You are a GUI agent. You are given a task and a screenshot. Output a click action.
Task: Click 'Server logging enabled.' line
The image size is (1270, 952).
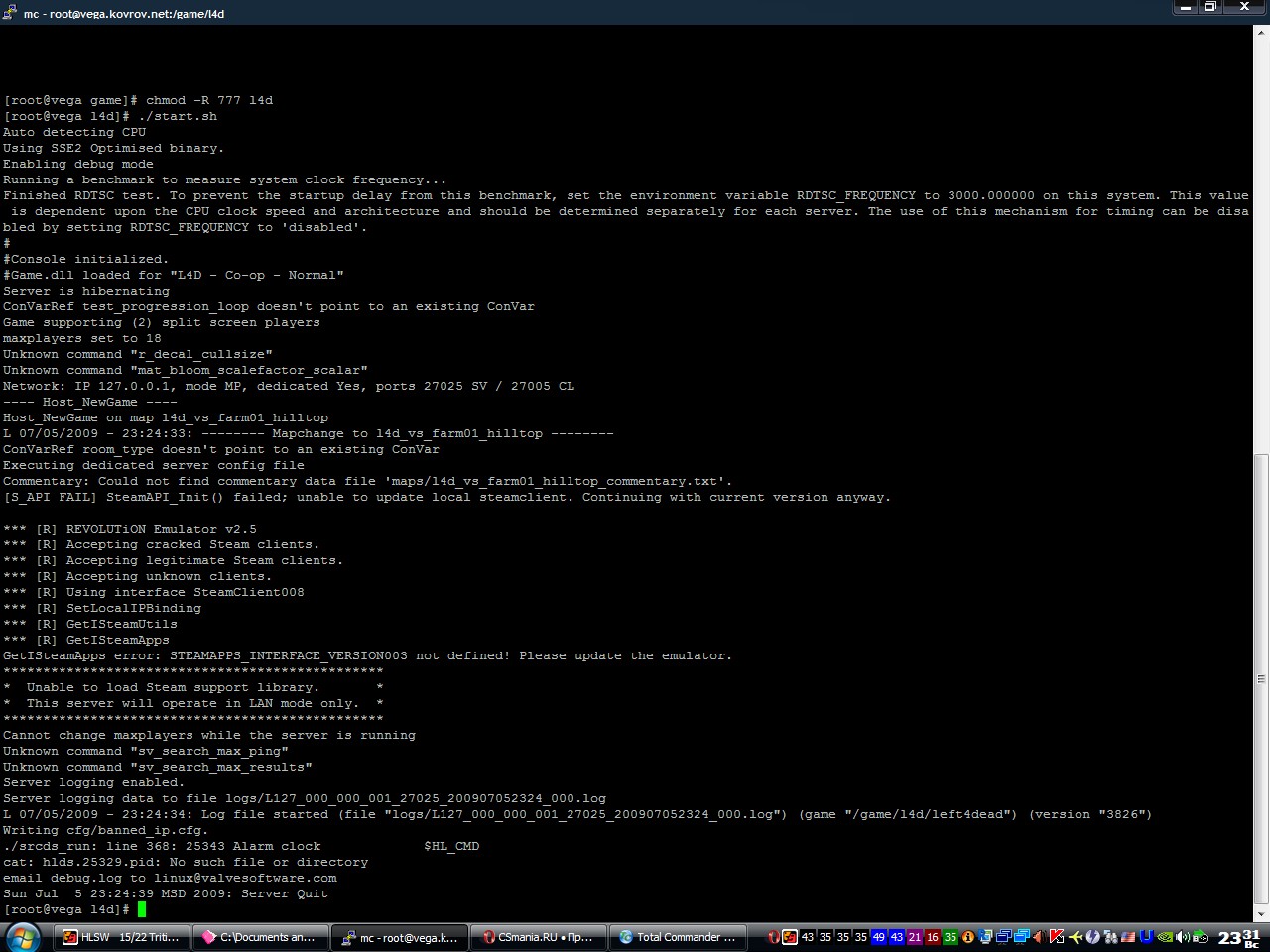94,782
